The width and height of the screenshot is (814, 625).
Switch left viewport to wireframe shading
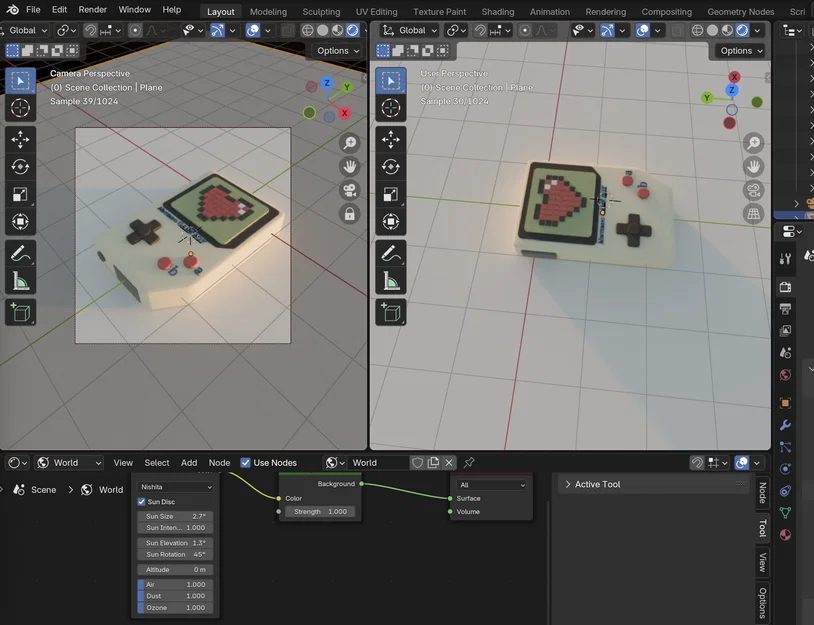(x=308, y=31)
